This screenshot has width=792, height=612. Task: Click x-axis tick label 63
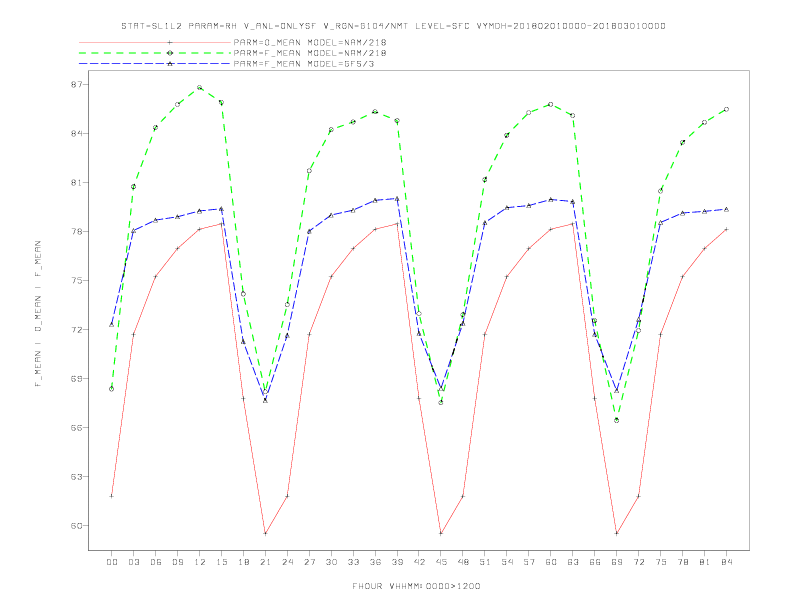pyautogui.click(x=573, y=562)
